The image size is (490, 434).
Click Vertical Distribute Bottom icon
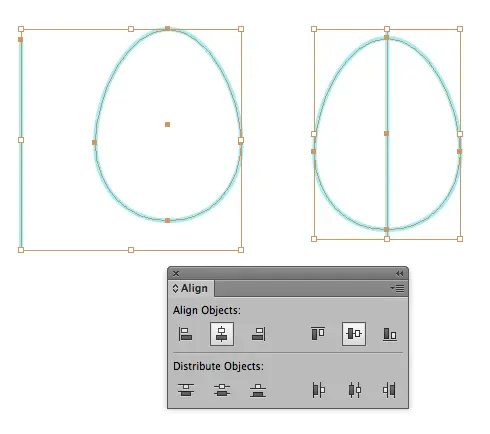258,390
